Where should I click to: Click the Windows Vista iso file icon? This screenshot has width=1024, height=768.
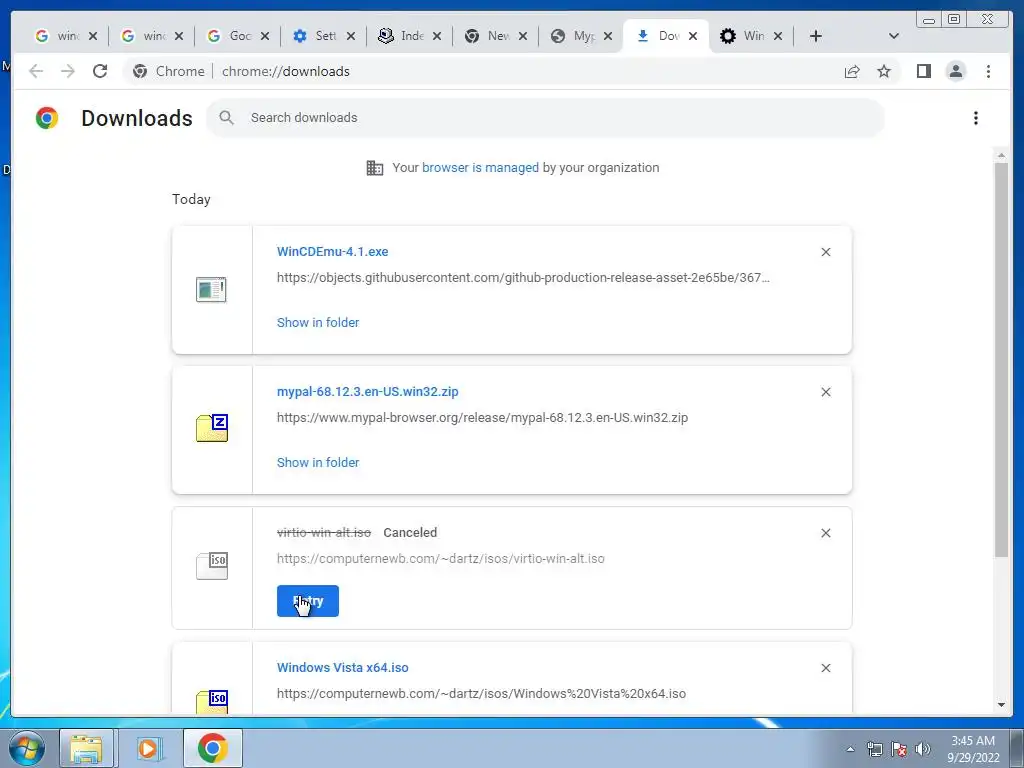[x=212, y=702]
